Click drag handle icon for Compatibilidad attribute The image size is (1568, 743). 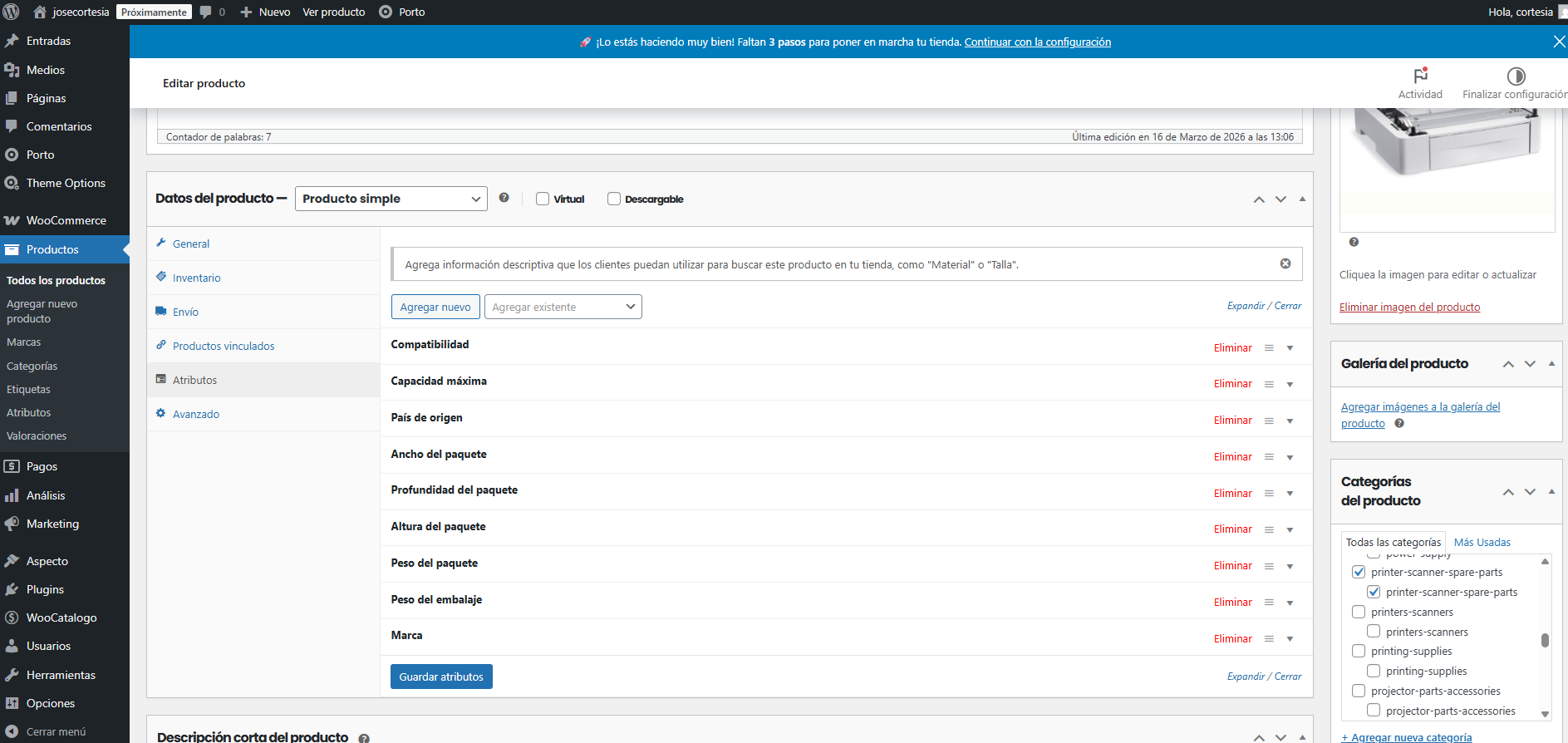(x=1269, y=348)
